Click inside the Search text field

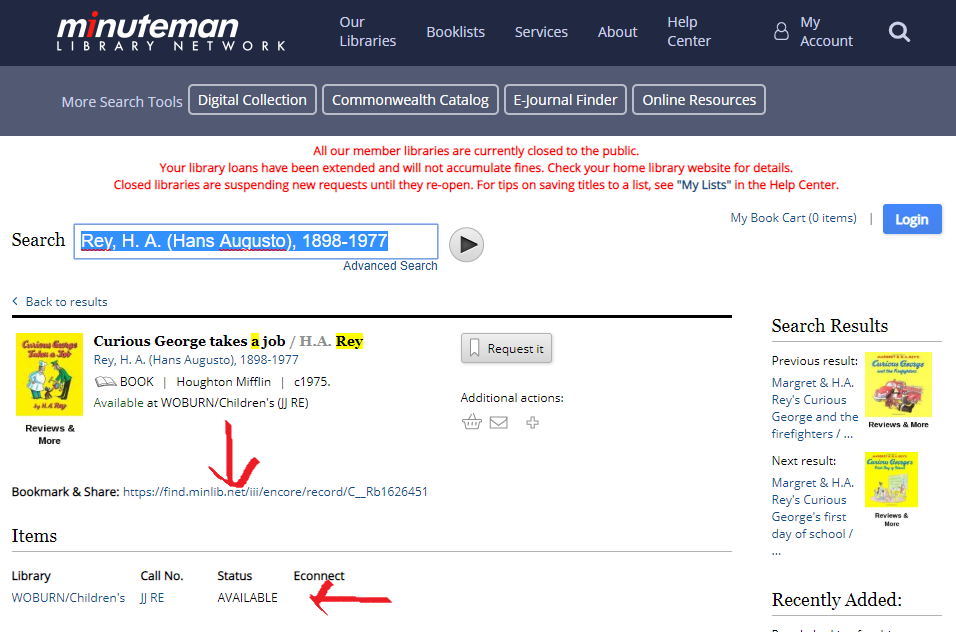tap(256, 241)
